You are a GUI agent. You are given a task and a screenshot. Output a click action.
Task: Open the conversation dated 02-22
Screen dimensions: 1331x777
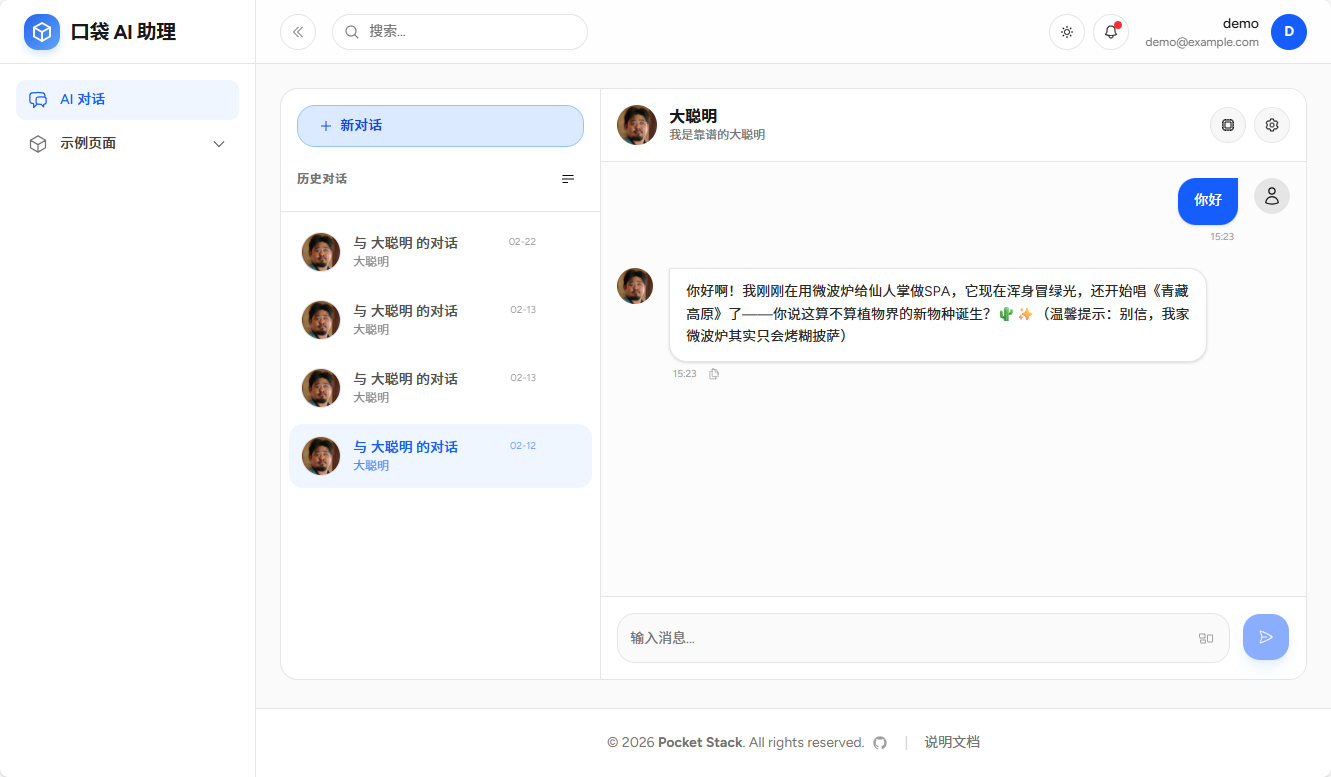(440, 251)
